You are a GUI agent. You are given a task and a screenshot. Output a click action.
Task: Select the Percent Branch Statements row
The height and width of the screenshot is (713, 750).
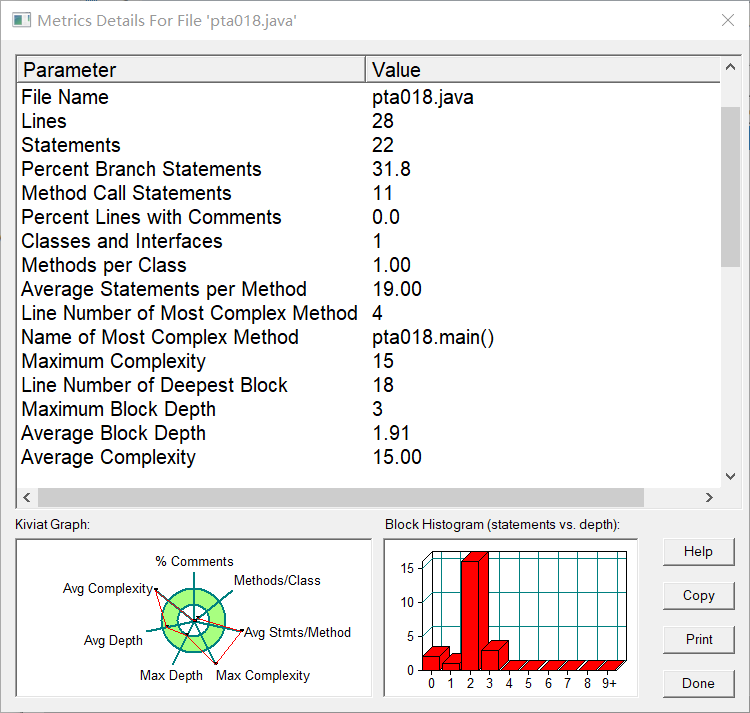(x=369, y=169)
